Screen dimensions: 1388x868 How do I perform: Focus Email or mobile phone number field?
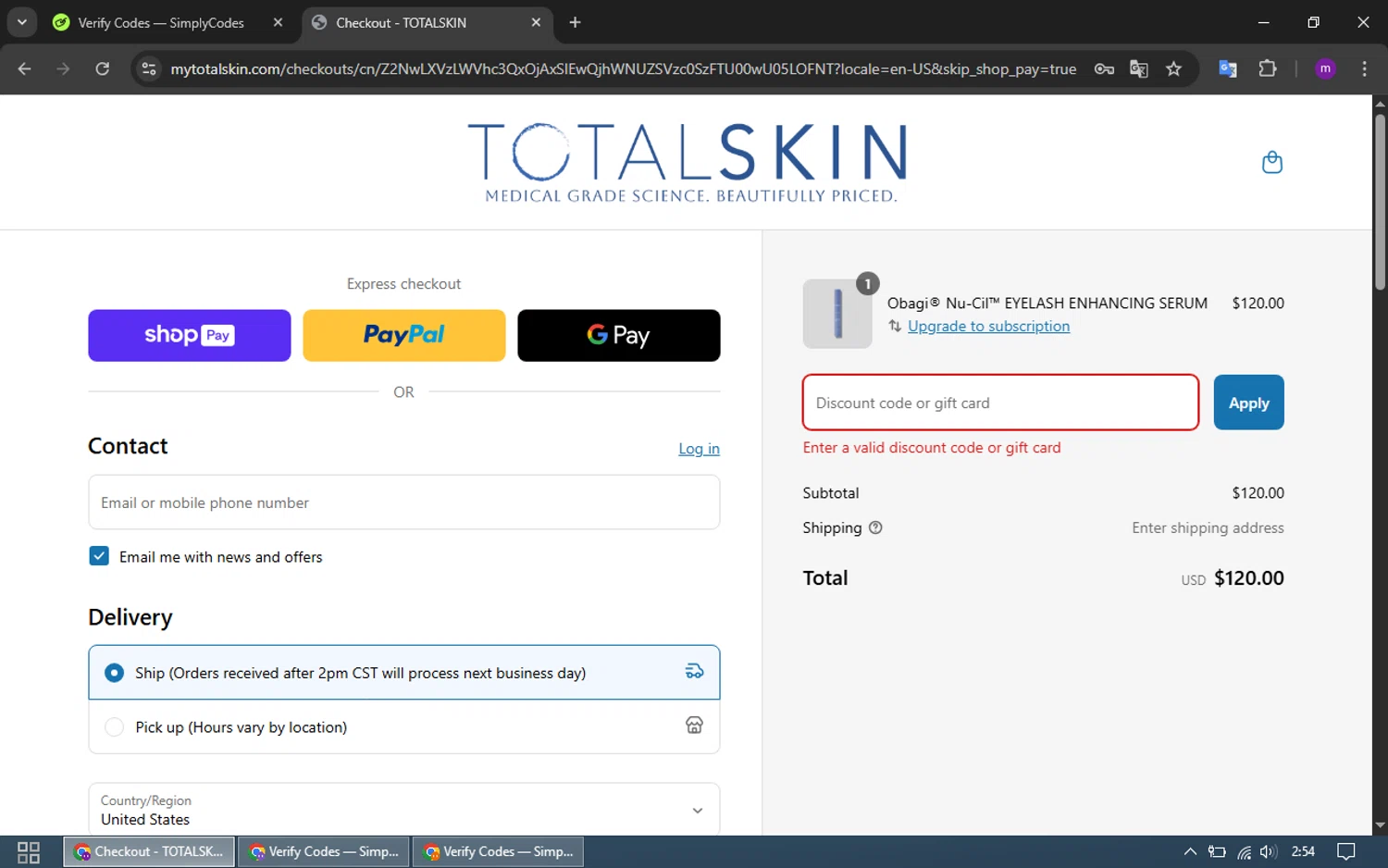pyautogui.click(x=404, y=502)
